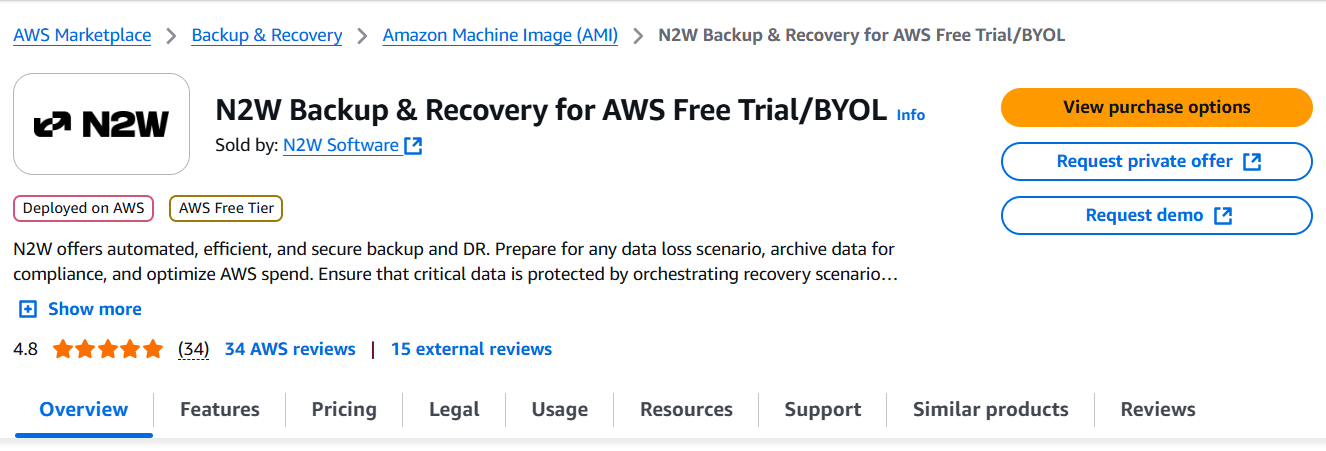
Task: Click the external link icon beside N2W Software
Action: (x=413, y=146)
